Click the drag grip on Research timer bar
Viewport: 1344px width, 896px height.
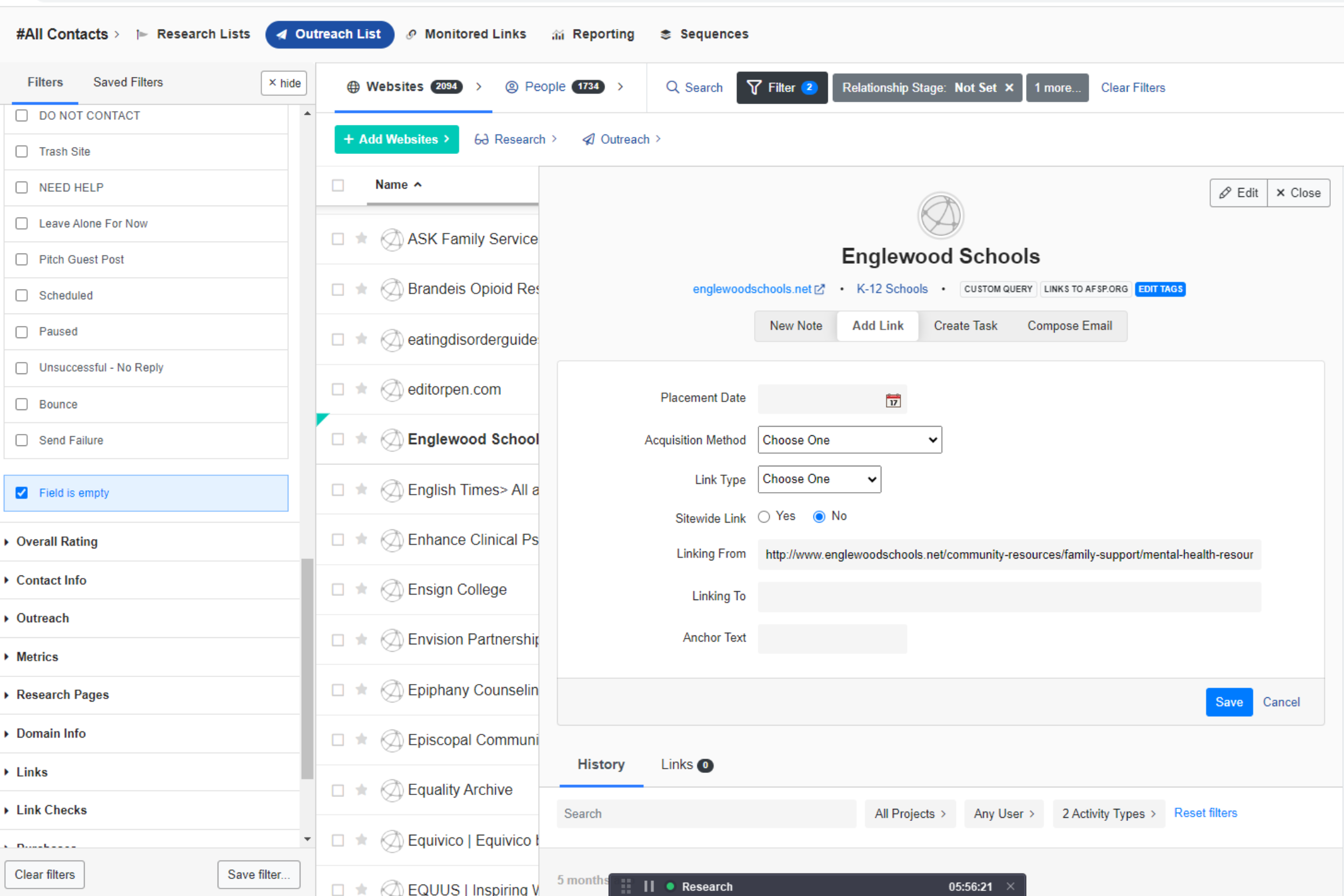(x=626, y=886)
